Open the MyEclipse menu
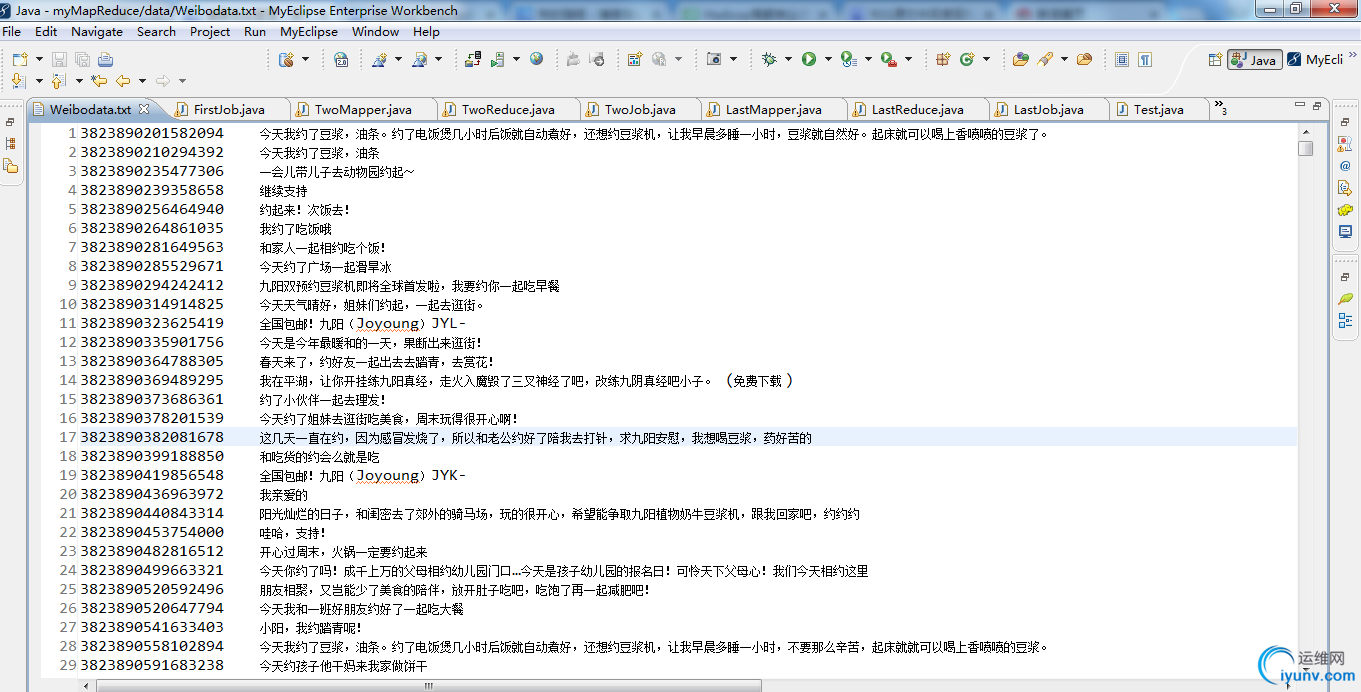Image resolution: width=1361 pixels, height=692 pixels. [309, 31]
